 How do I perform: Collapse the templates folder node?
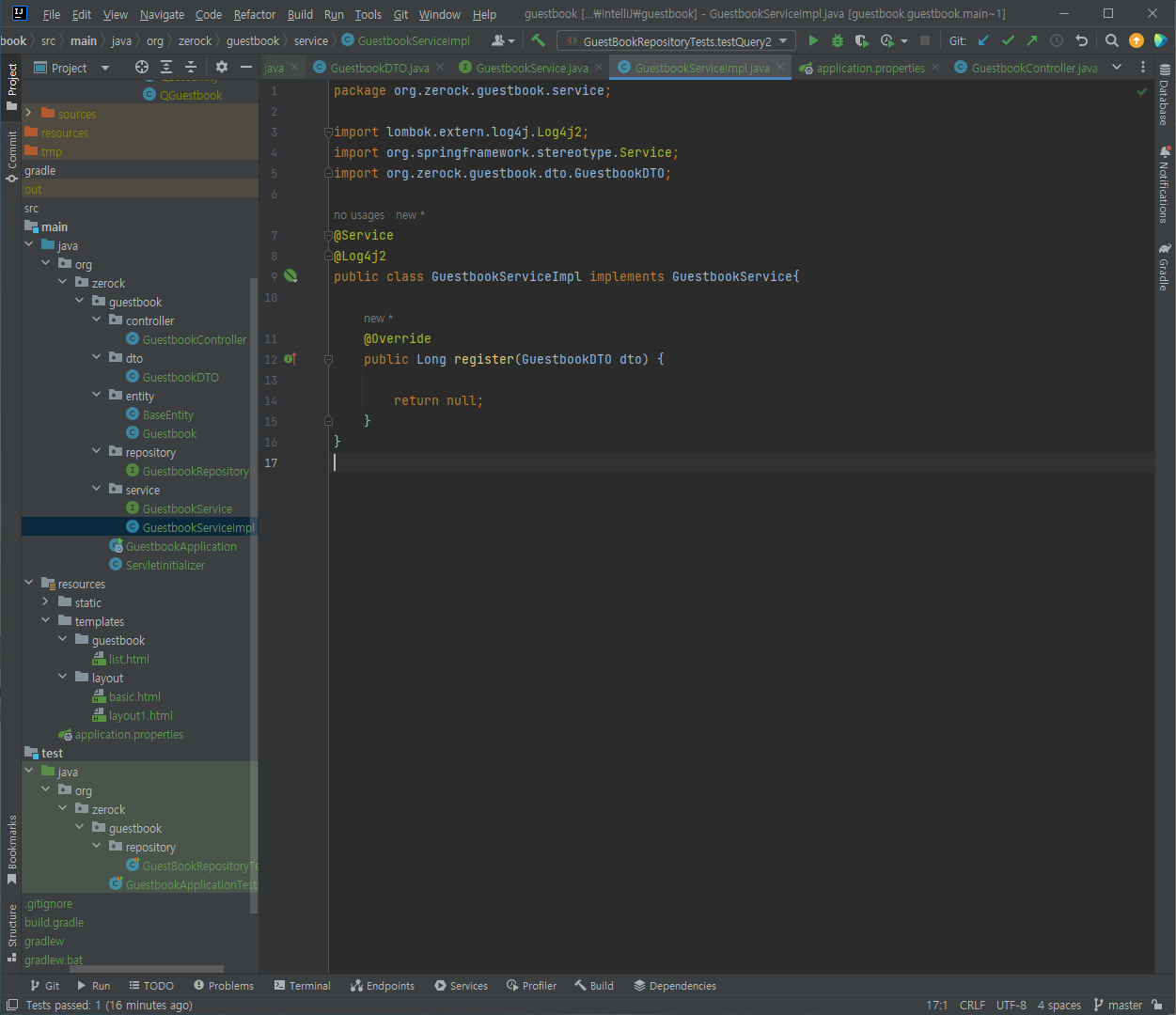[x=46, y=620]
